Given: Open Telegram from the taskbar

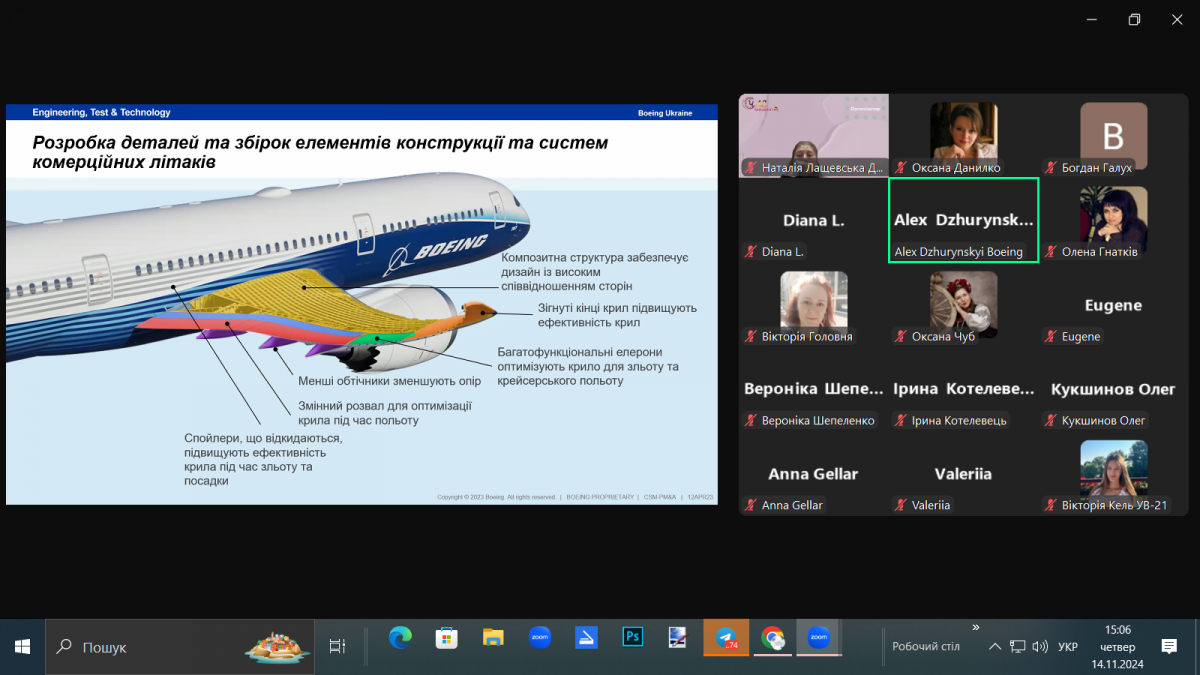Looking at the screenshot, I should pyautogui.click(x=726, y=637).
